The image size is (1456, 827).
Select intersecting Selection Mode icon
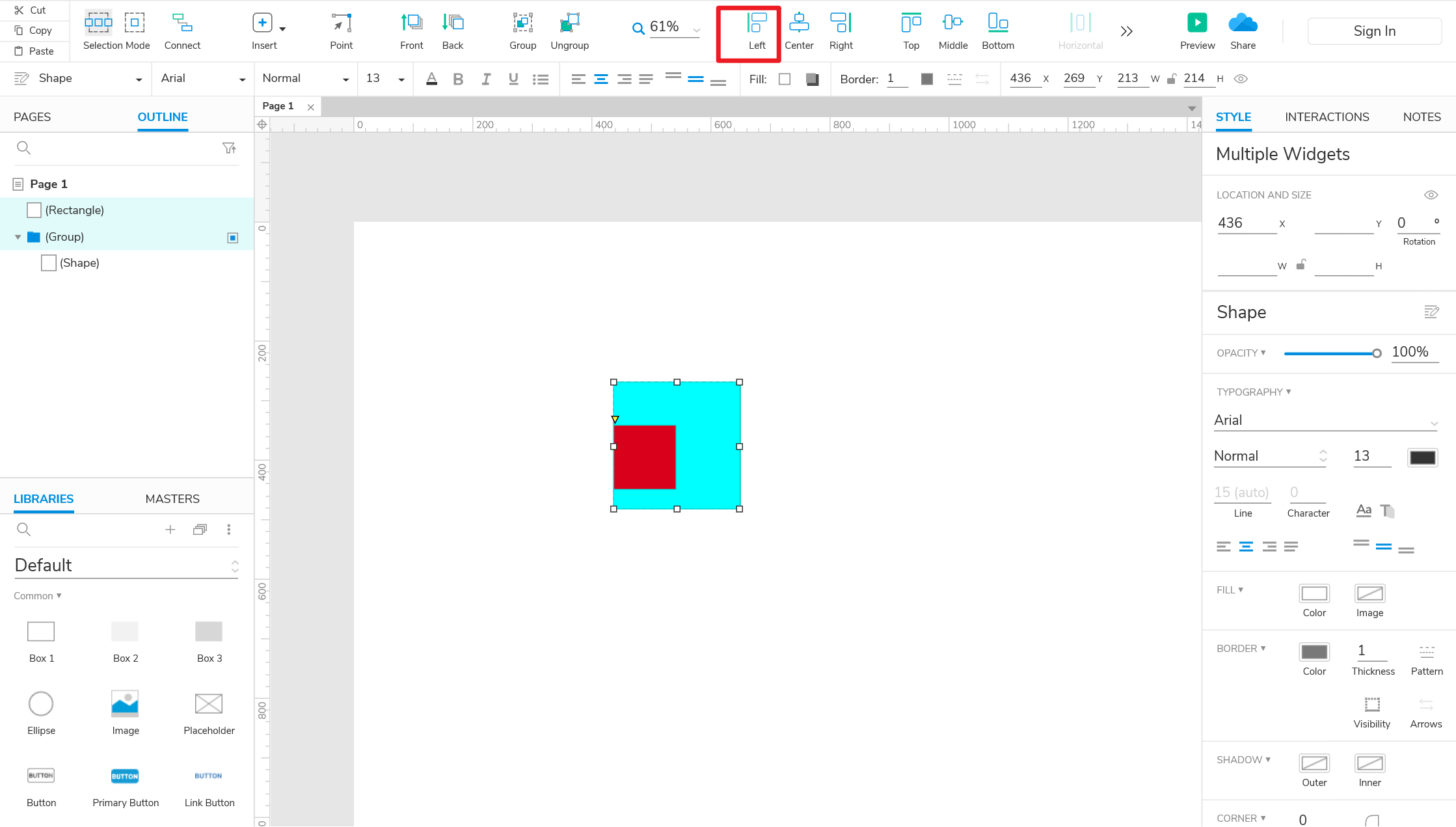point(98,23)
